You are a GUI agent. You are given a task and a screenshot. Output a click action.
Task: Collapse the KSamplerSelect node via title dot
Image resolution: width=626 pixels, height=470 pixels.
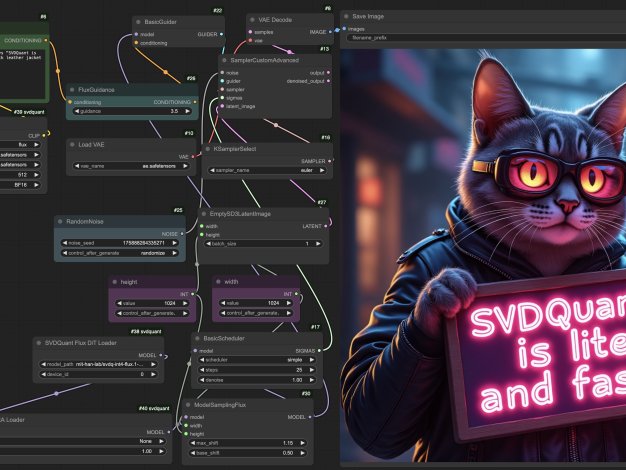(x=208, y=149)
